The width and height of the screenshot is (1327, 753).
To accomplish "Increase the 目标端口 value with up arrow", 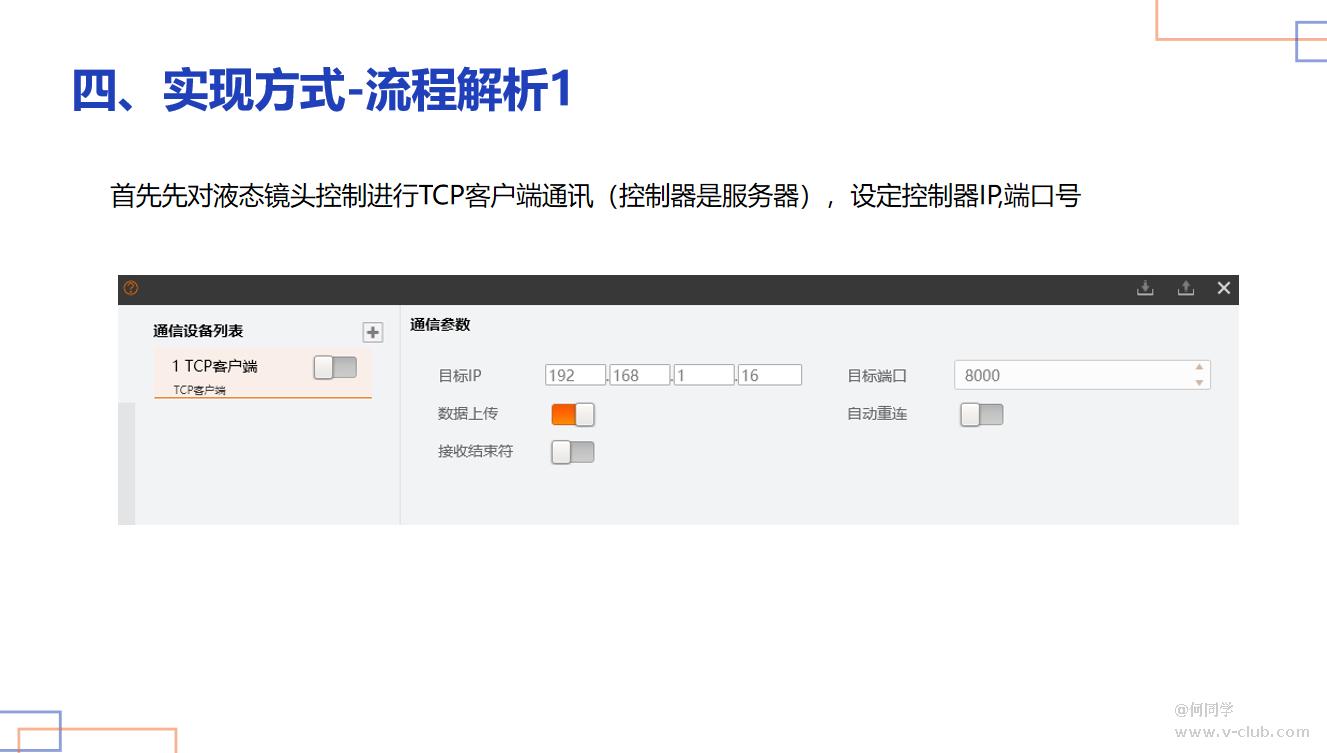I will pos(1199,368).
